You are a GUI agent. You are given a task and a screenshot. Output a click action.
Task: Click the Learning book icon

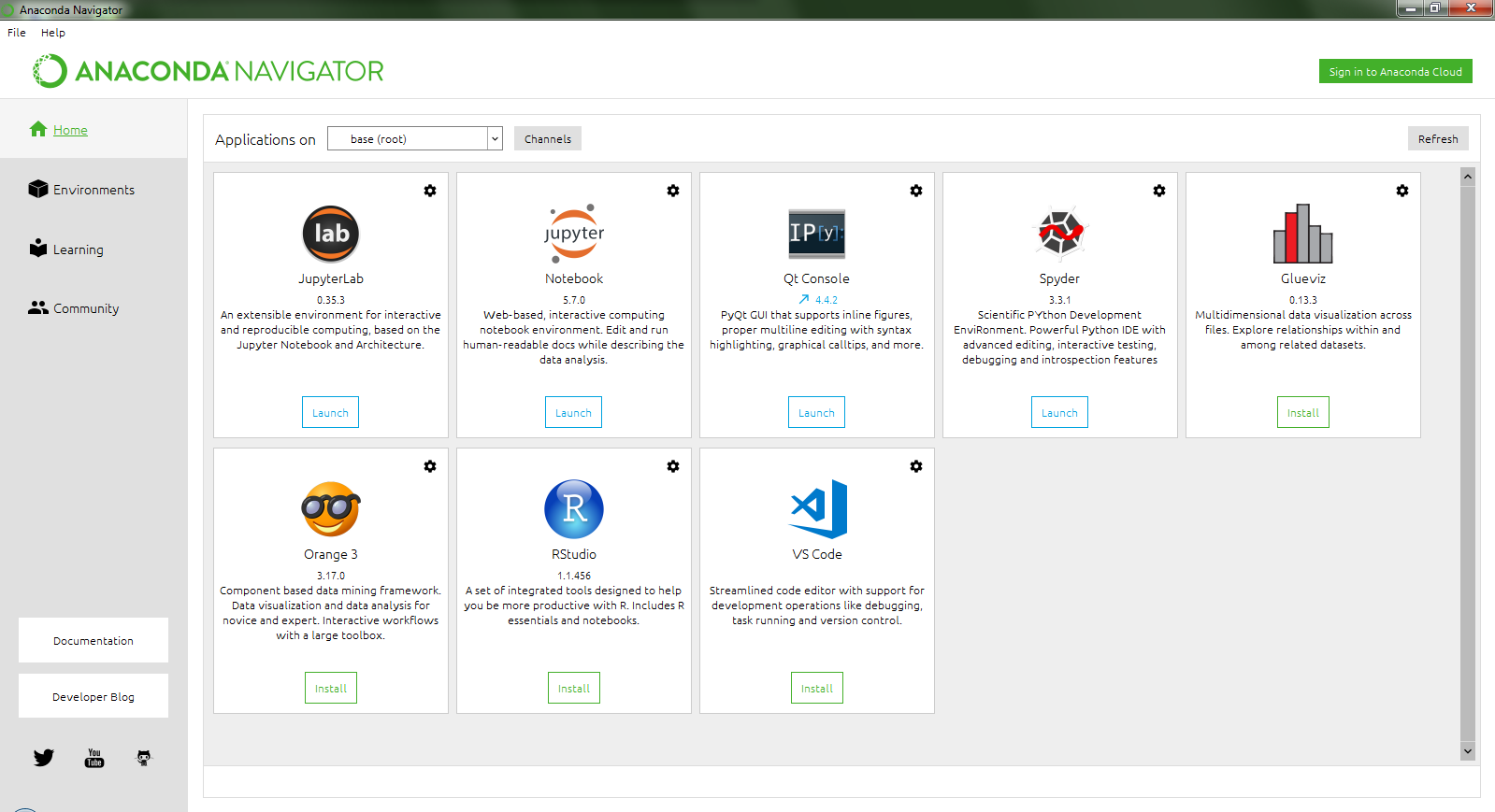click(x=38, y=248)
